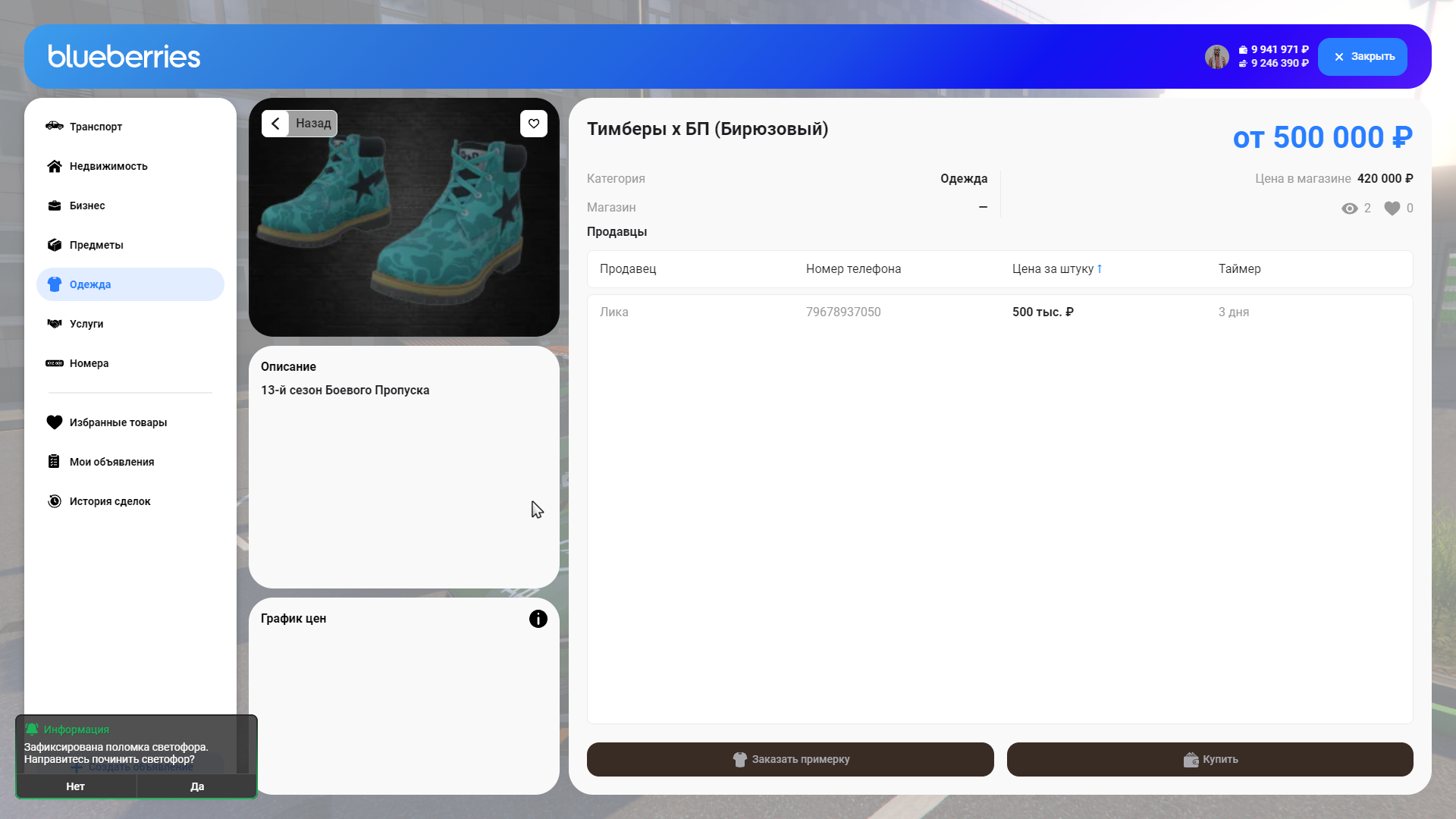Viewport: 1456px width, 819px height.
Task: Click the handshake icon beside Услуги
Action: pos(55,324)
